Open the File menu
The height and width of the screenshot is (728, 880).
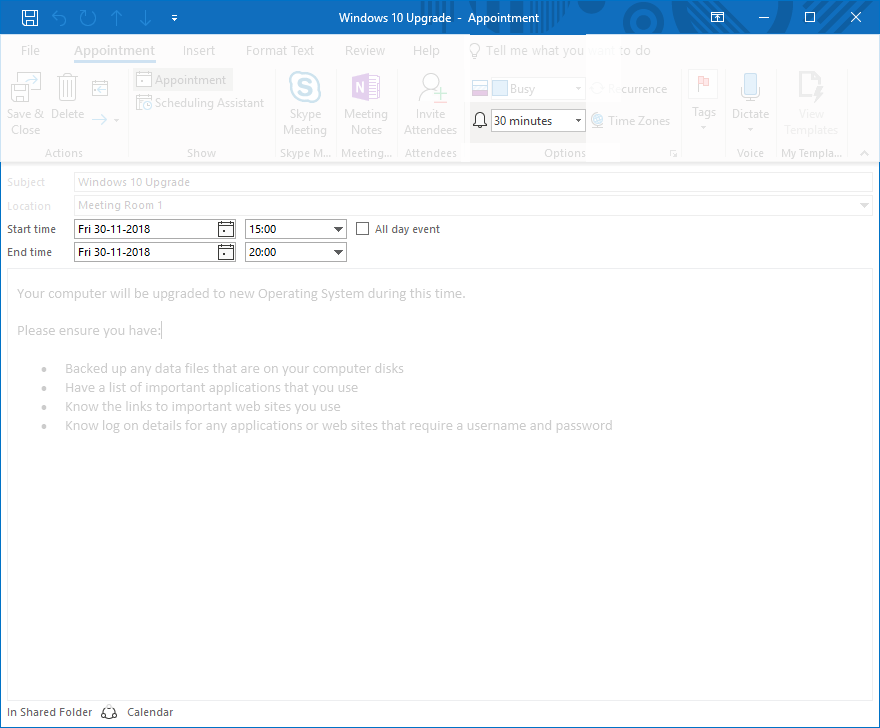point(30,51)
